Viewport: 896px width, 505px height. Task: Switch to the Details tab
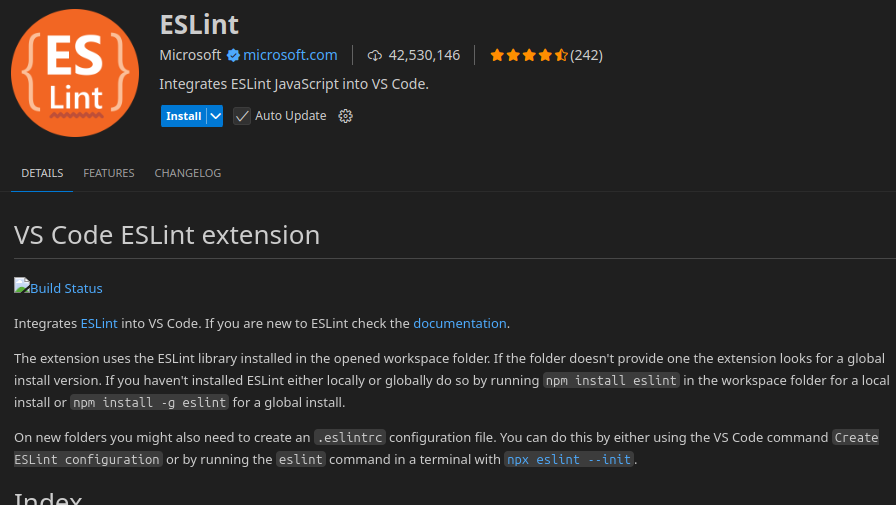coord(42,173)
